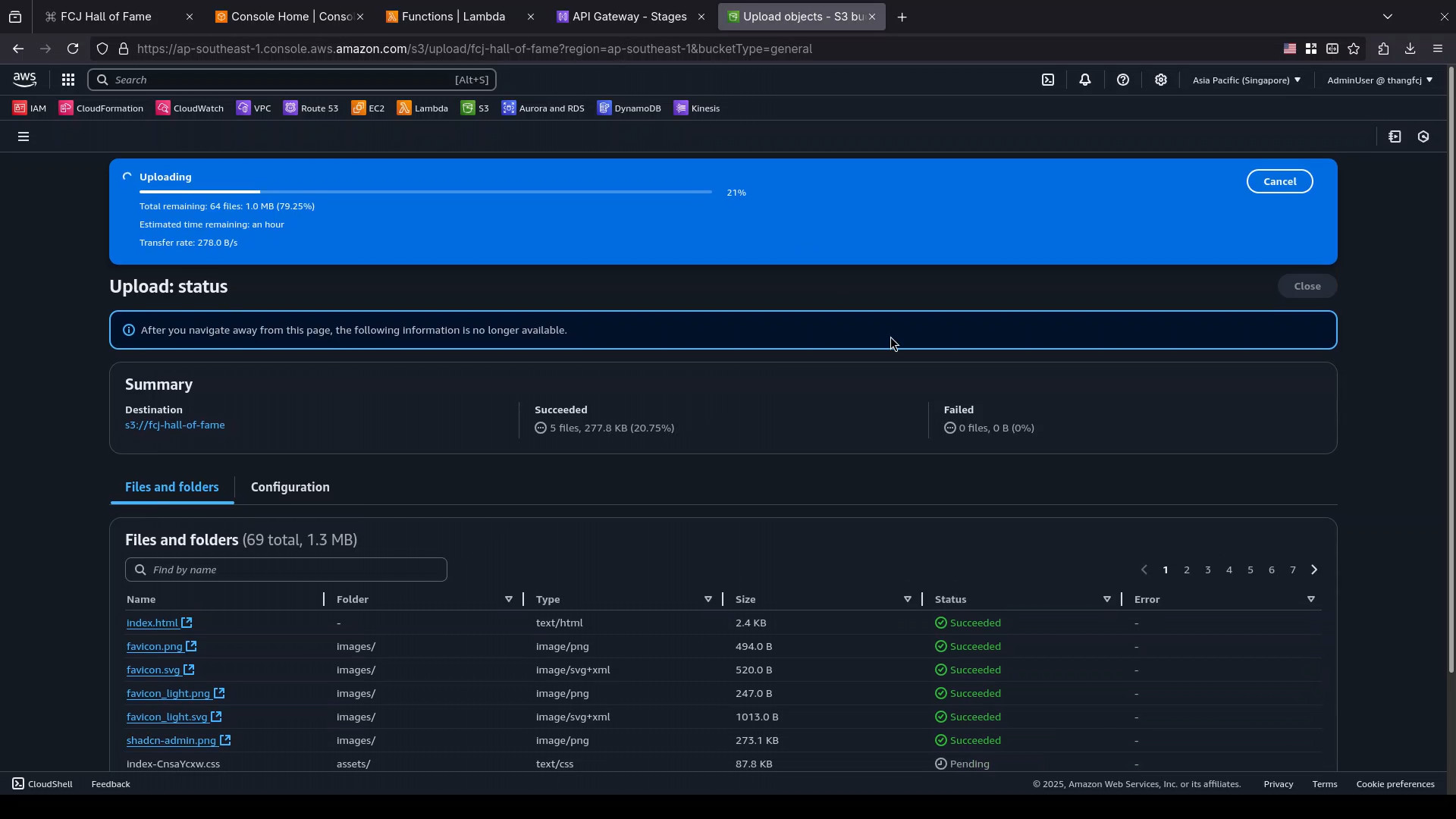Open the Error column sort arrow
1456x819 pixels.
coord(1311,599)
